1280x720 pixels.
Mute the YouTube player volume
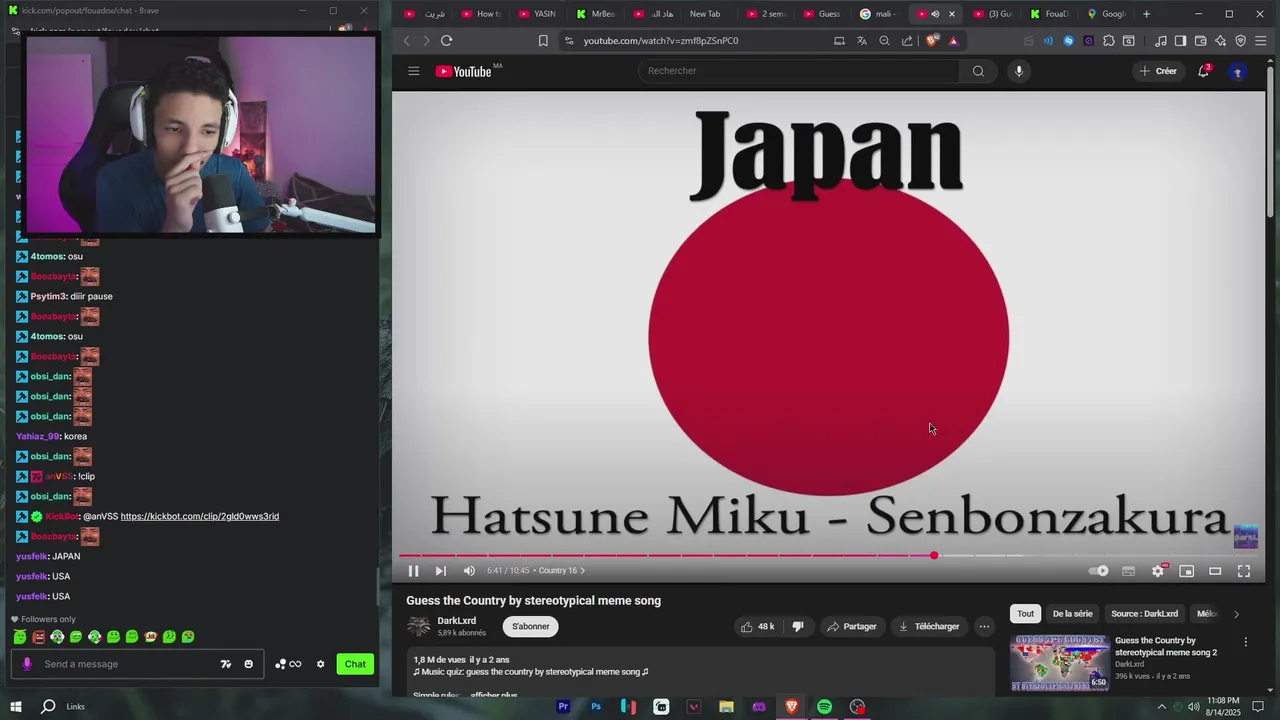point(469,571)
